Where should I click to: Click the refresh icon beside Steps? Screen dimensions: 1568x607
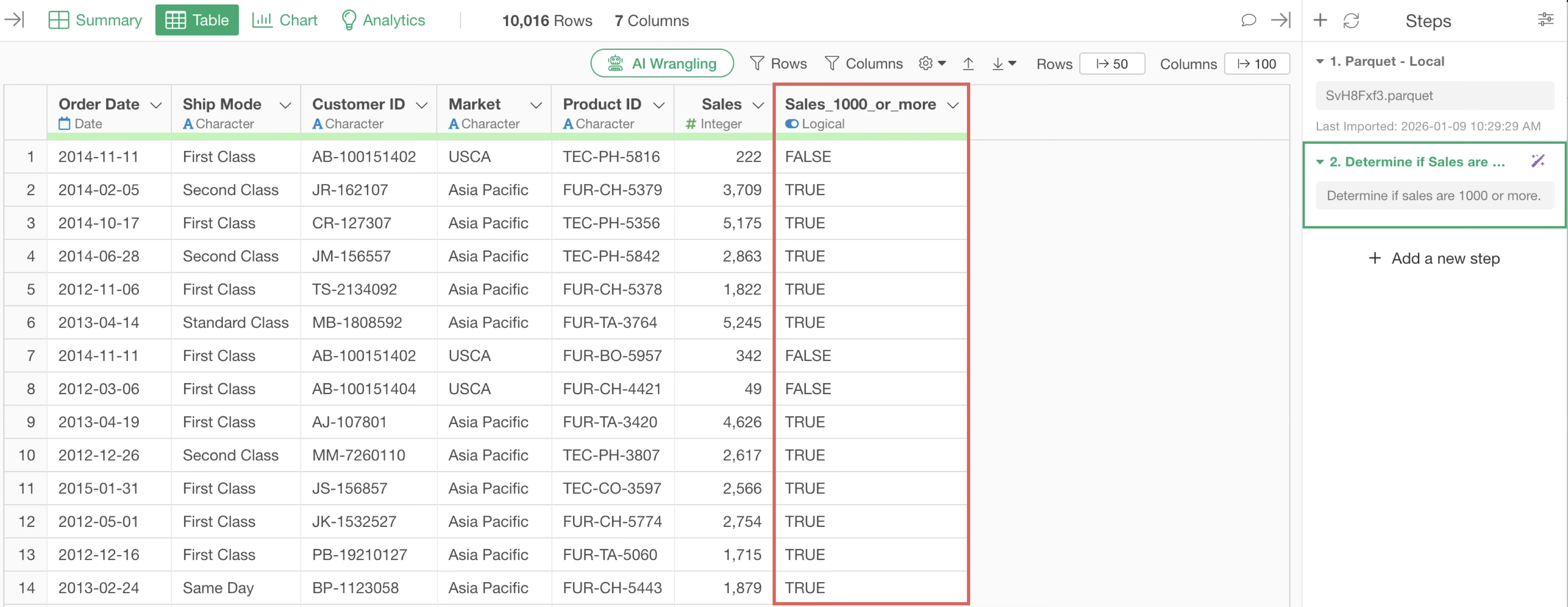pyautogui.click(x=1351, y=21)
